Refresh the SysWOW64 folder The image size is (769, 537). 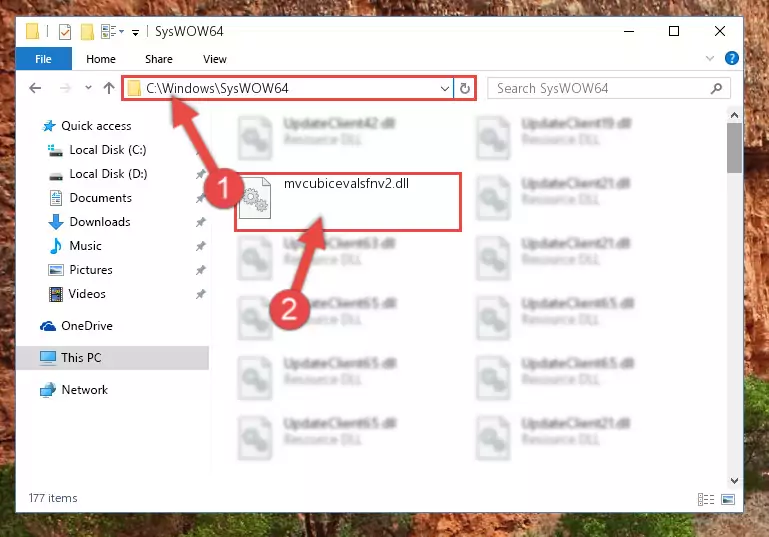pos(464,88)
